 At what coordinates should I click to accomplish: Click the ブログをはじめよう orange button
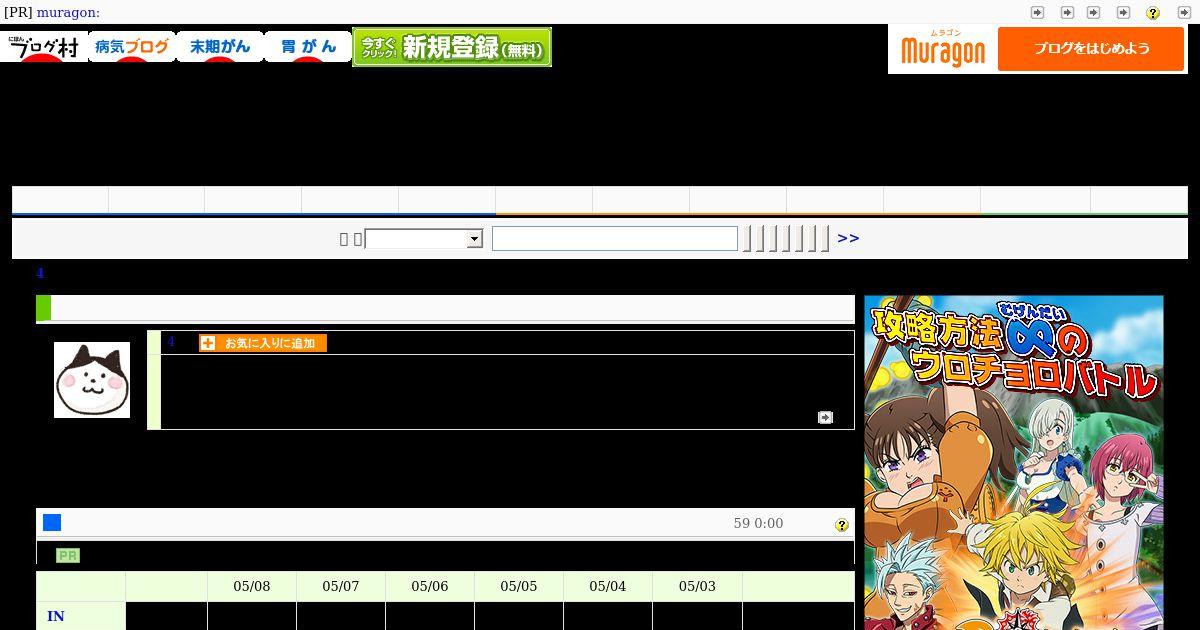1091,48
